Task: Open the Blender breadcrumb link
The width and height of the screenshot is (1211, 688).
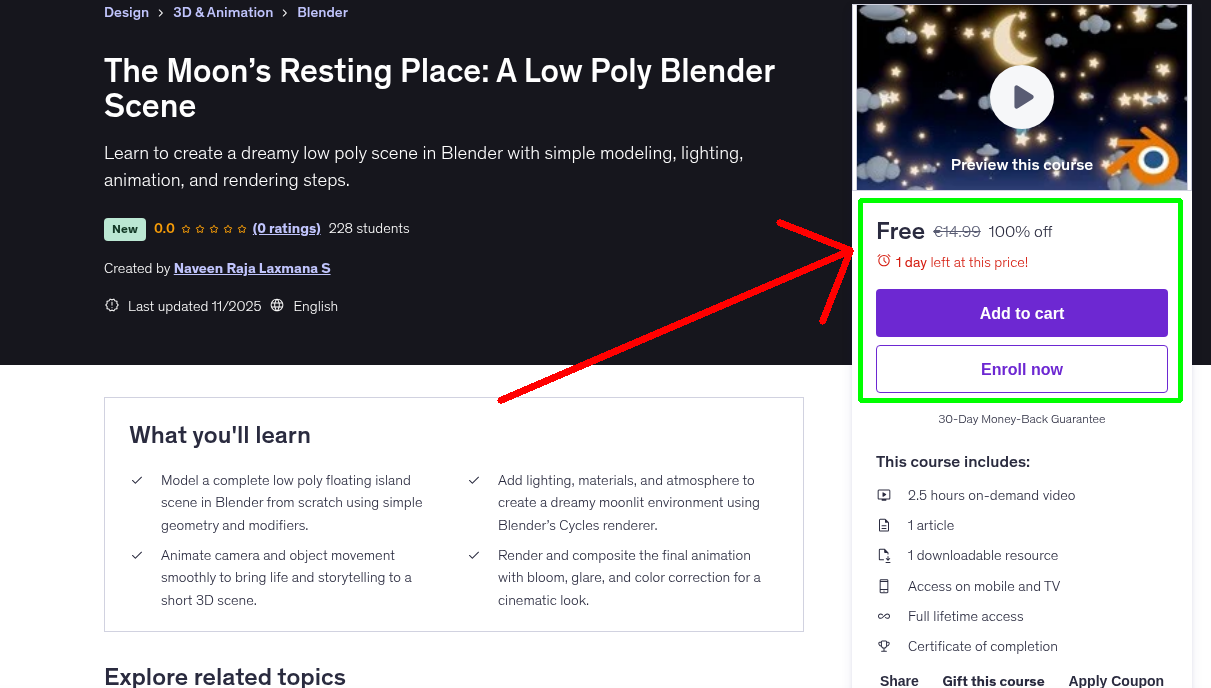Action: click(322, 13)
